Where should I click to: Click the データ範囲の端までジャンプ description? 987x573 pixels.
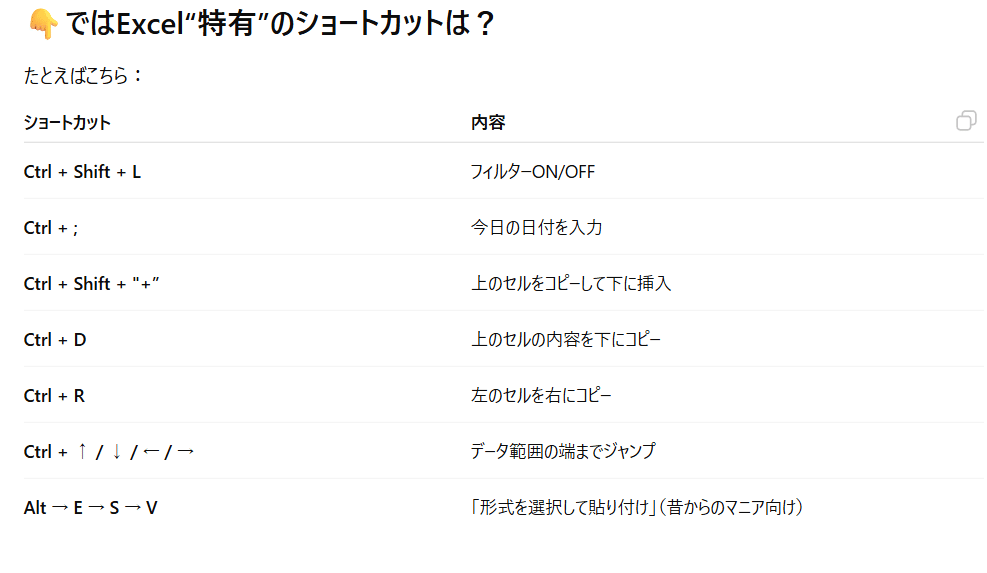[x=563, y=452]
